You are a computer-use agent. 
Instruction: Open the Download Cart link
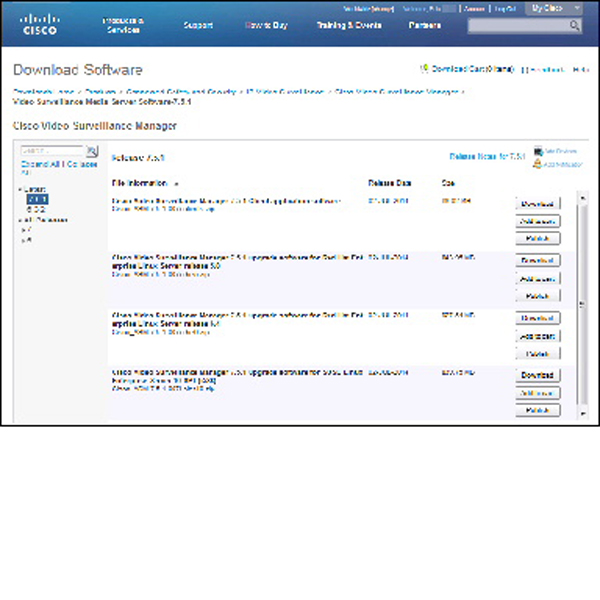coord(473,69)
